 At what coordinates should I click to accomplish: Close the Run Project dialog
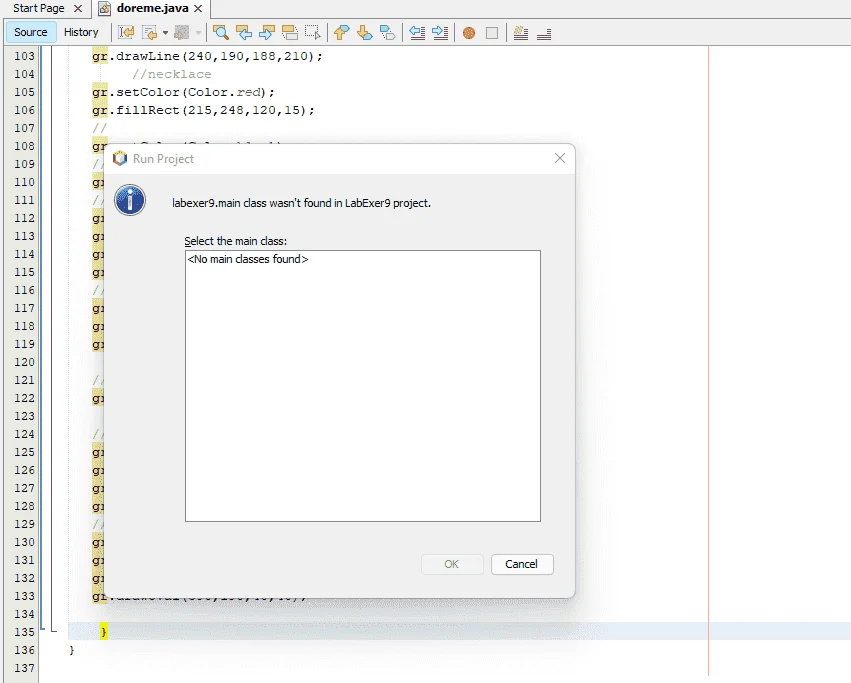point(560,158)
